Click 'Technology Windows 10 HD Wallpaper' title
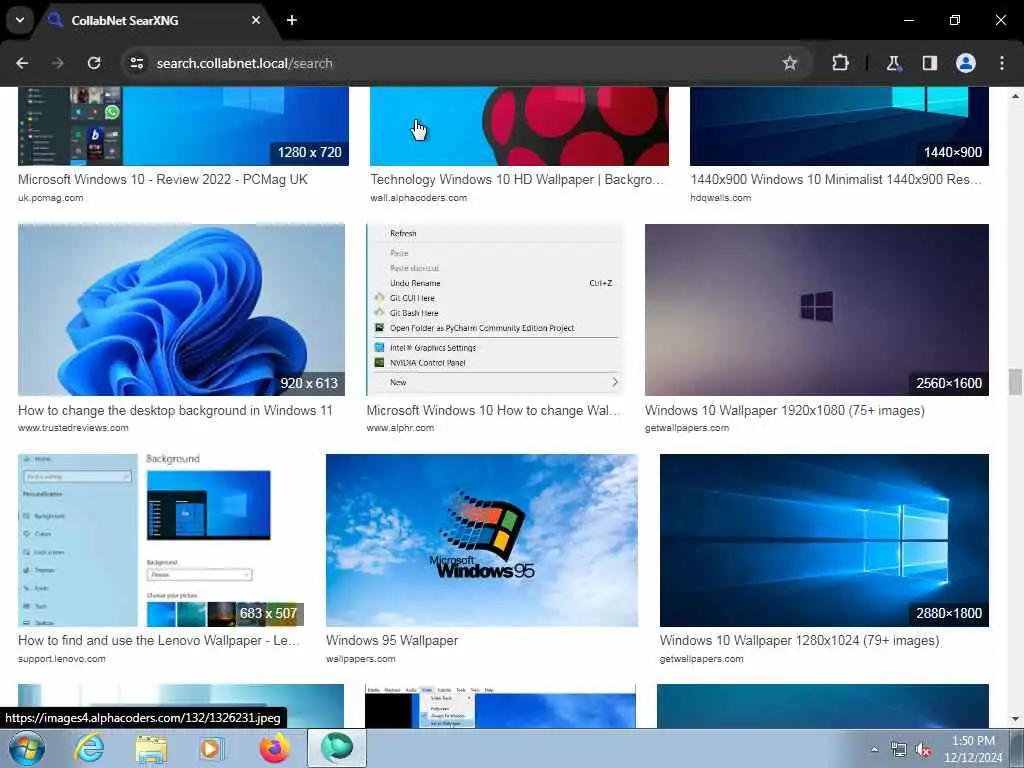Screen dimensions: 1024x768 pyautogui.click(x=517, y=179)
